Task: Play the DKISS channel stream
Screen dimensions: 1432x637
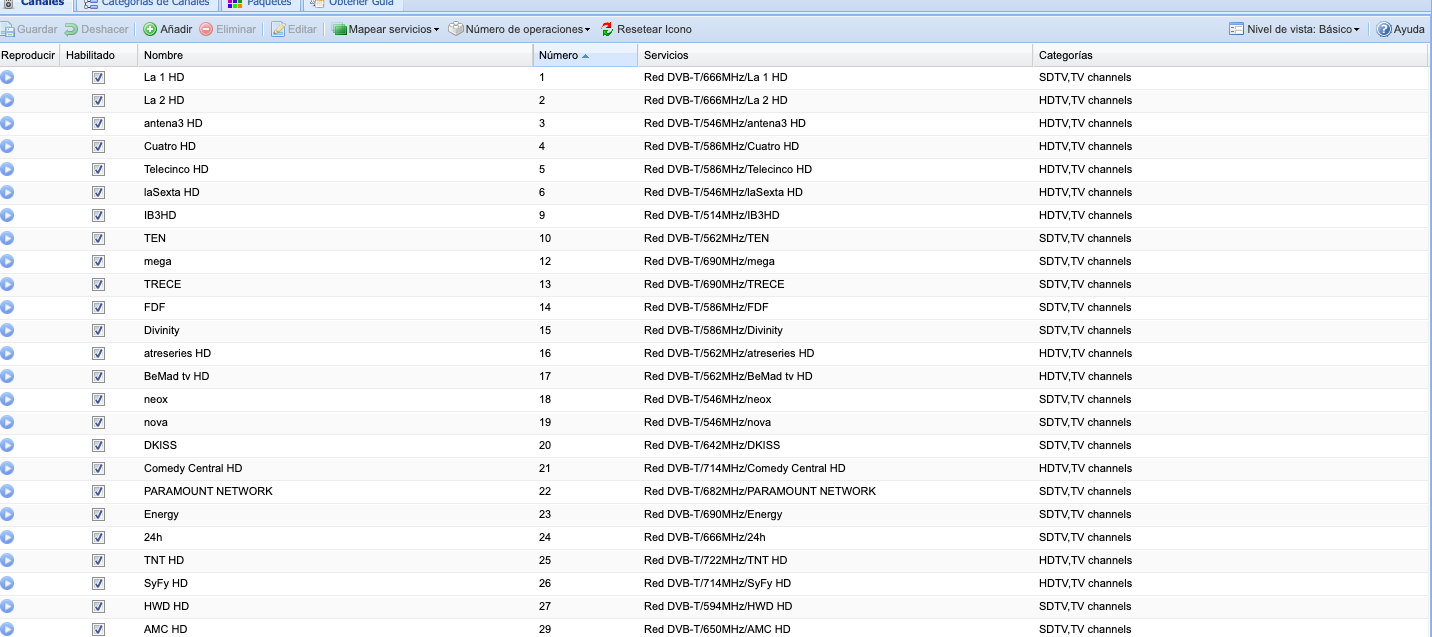Action: [x=7, y=445]
